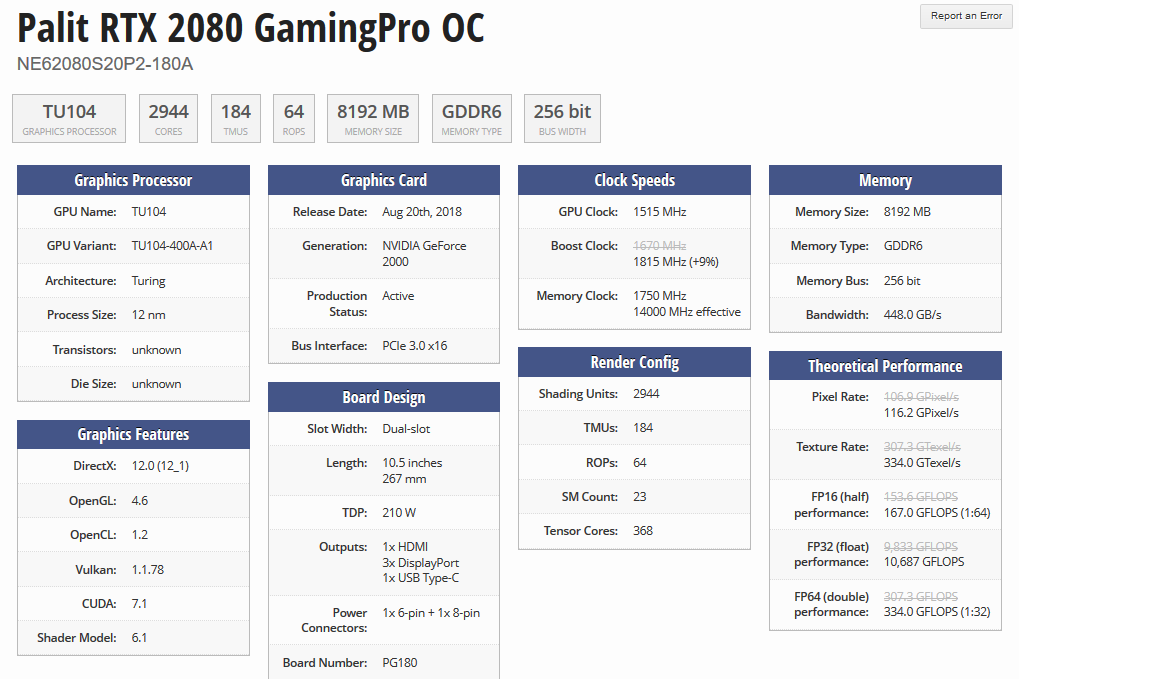Screen dimensions: 1152x679
Task: Click the Render Config section header
Action: 635,362
